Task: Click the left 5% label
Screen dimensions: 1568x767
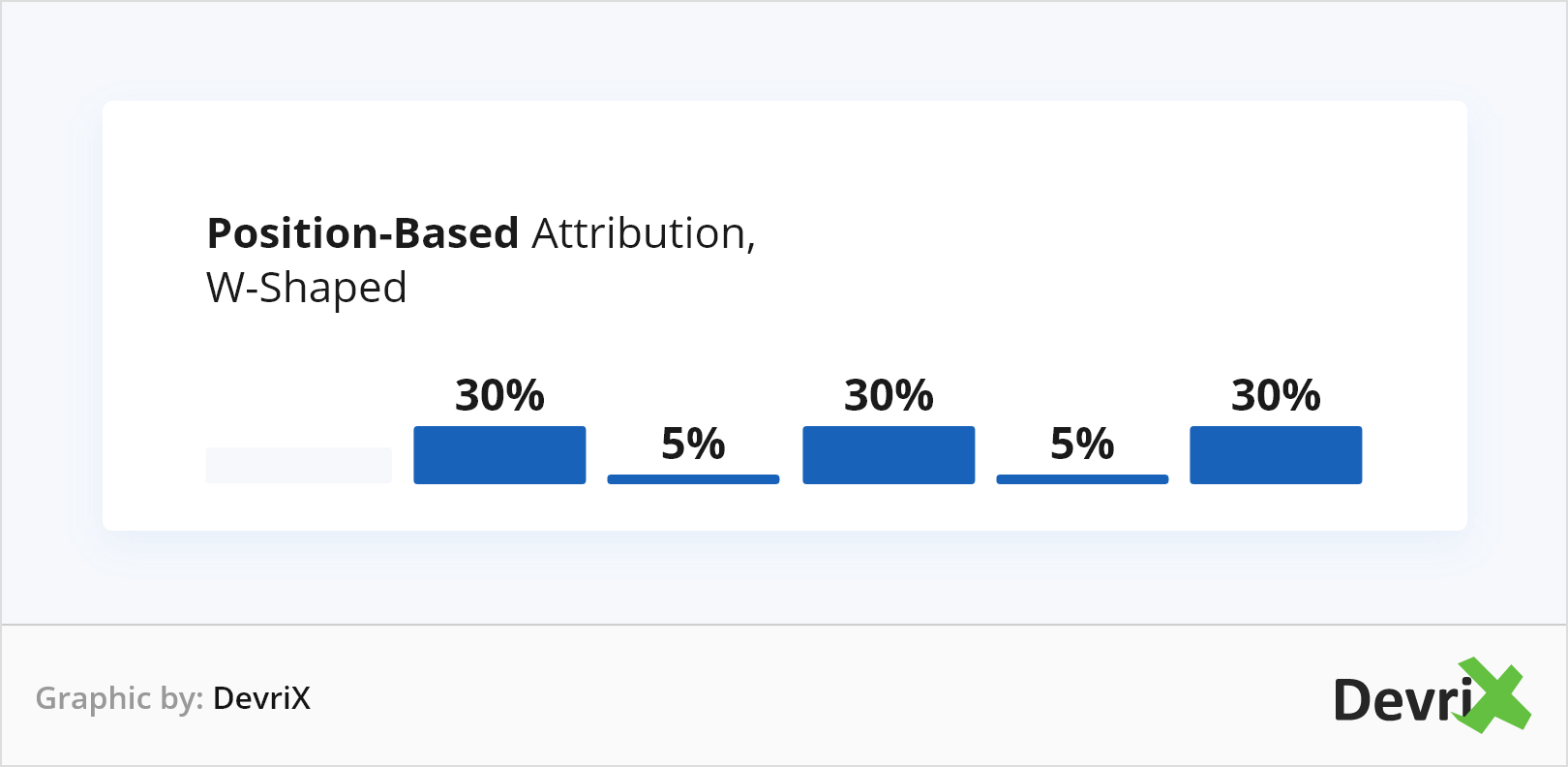Action: (x=693, y=445)
